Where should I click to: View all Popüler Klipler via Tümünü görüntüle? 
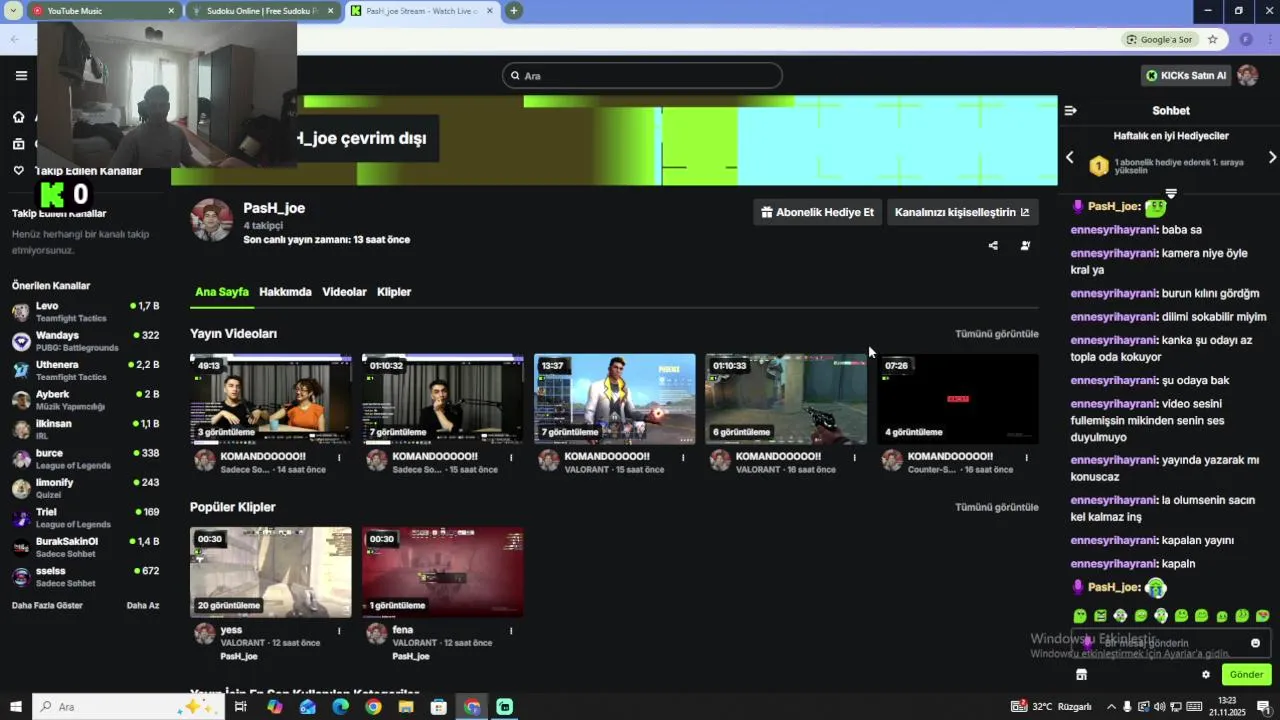996,507
